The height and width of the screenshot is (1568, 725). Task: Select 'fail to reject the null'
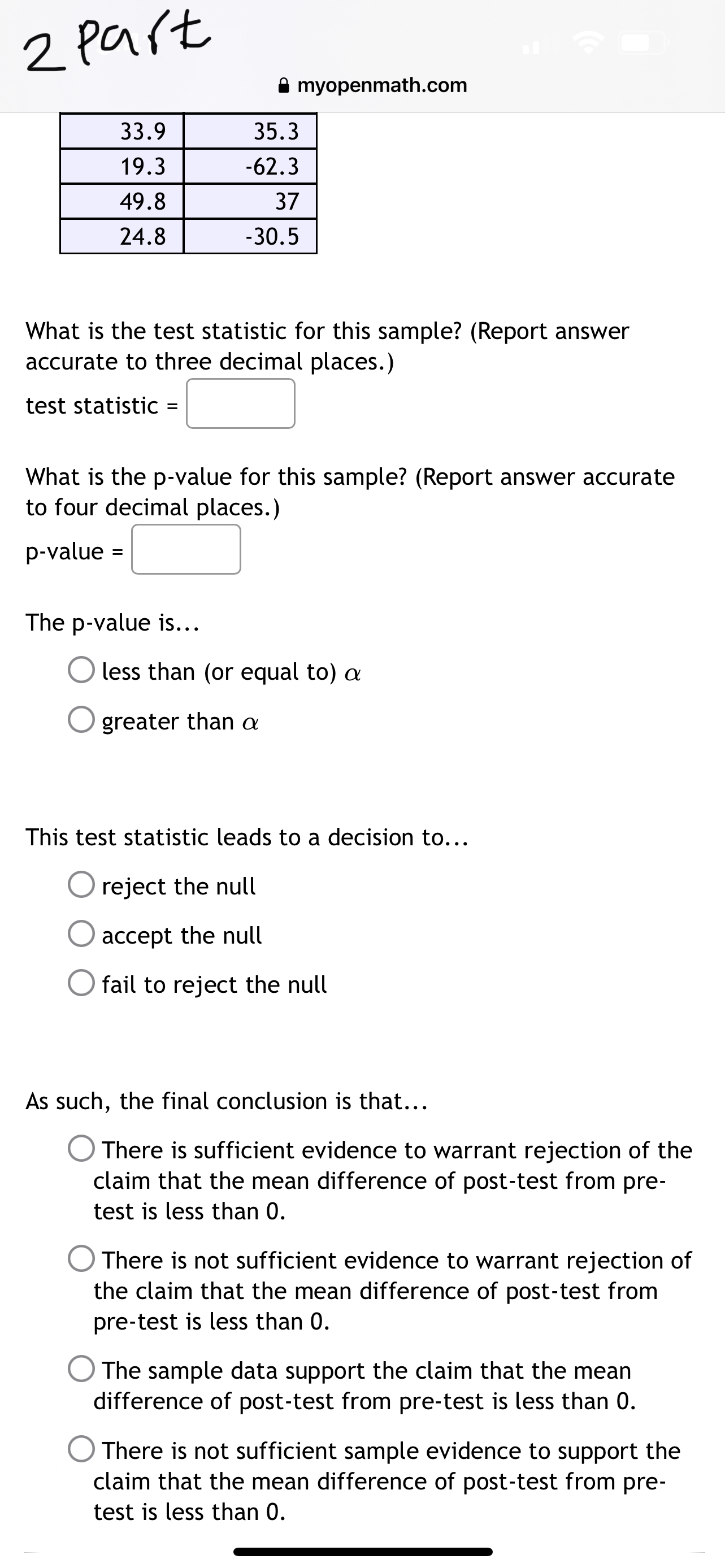tap(81, 985)
